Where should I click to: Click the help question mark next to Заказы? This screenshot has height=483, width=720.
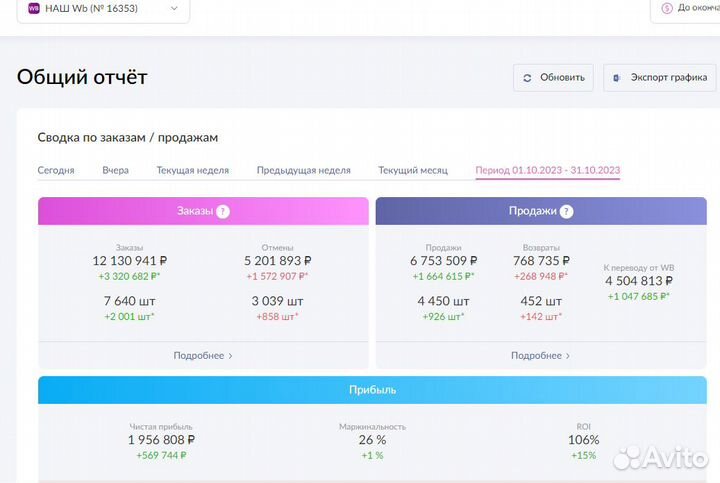[x=223, y=211]
